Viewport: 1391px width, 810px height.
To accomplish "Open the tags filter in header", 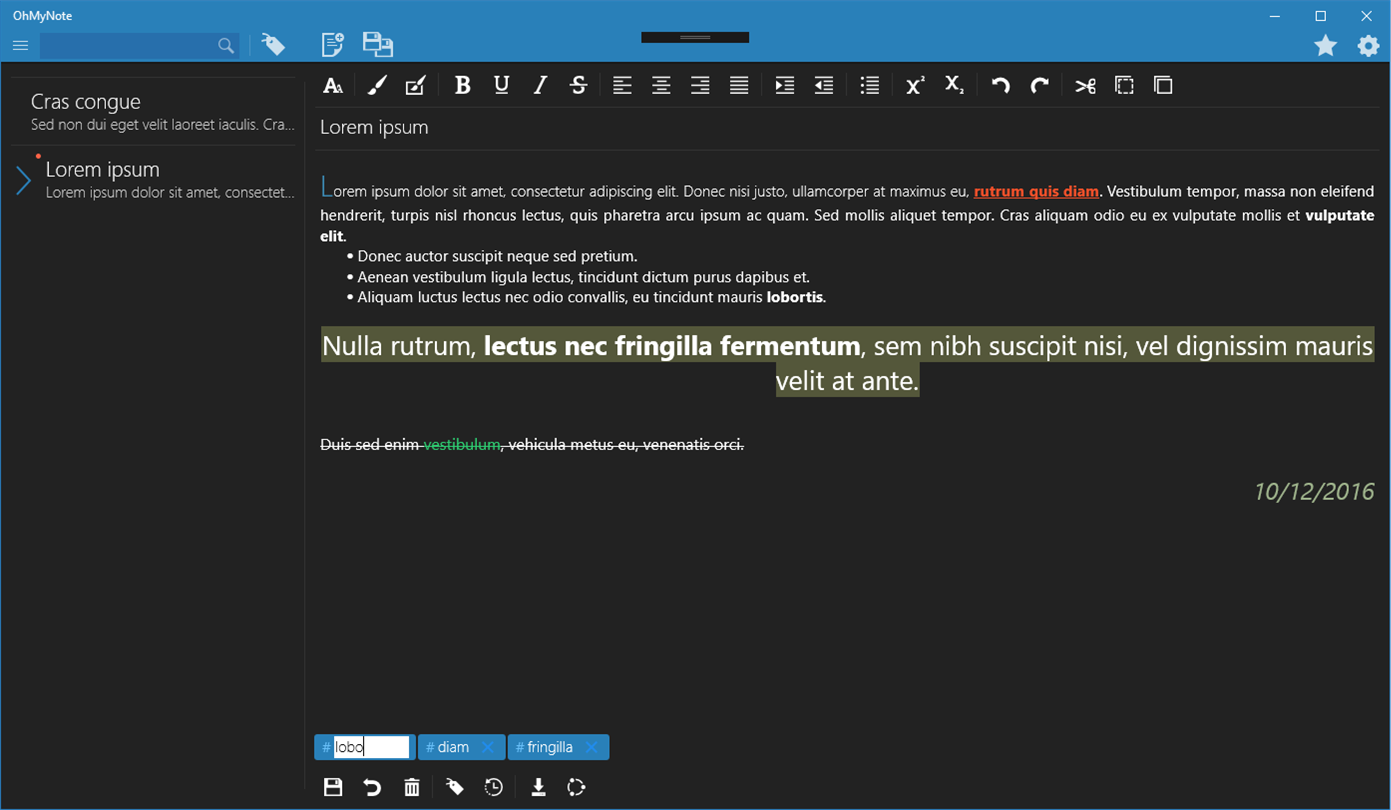I will click(273, 45).
